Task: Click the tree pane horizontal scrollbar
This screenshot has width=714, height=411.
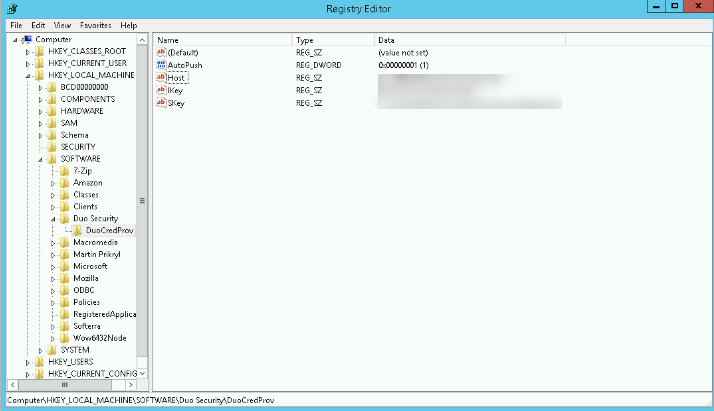Action: [x=65, y=384]
